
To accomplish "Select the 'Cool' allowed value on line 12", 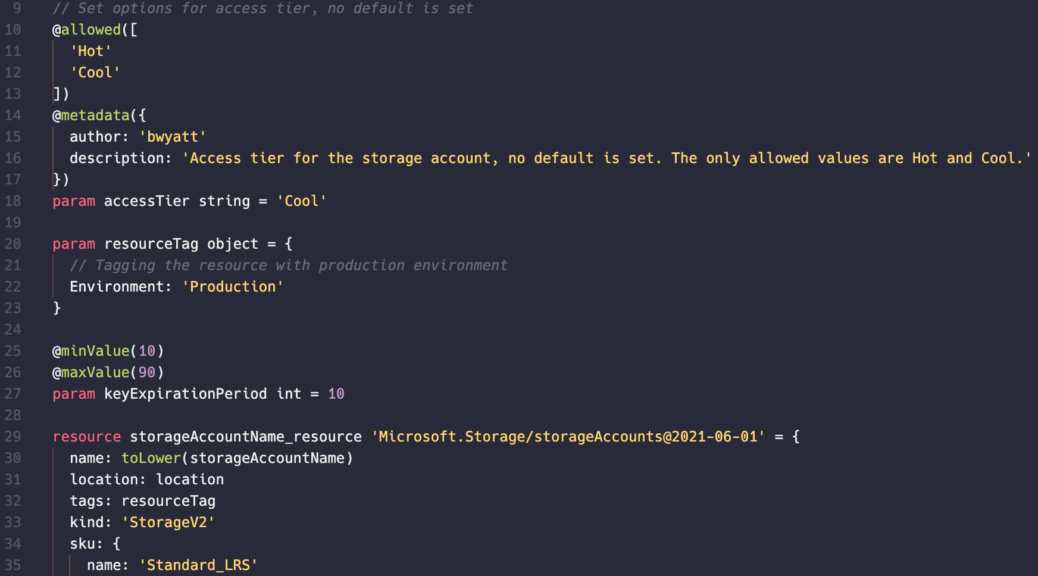I will point(95,72).
